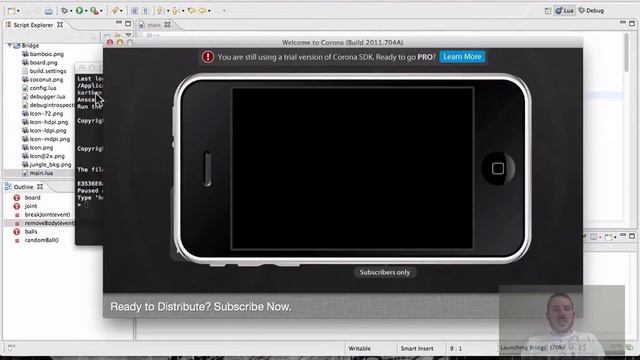Viewport: 640px width, 360px height.
Task: Click the Open Perspective icon
Action: 548,11
